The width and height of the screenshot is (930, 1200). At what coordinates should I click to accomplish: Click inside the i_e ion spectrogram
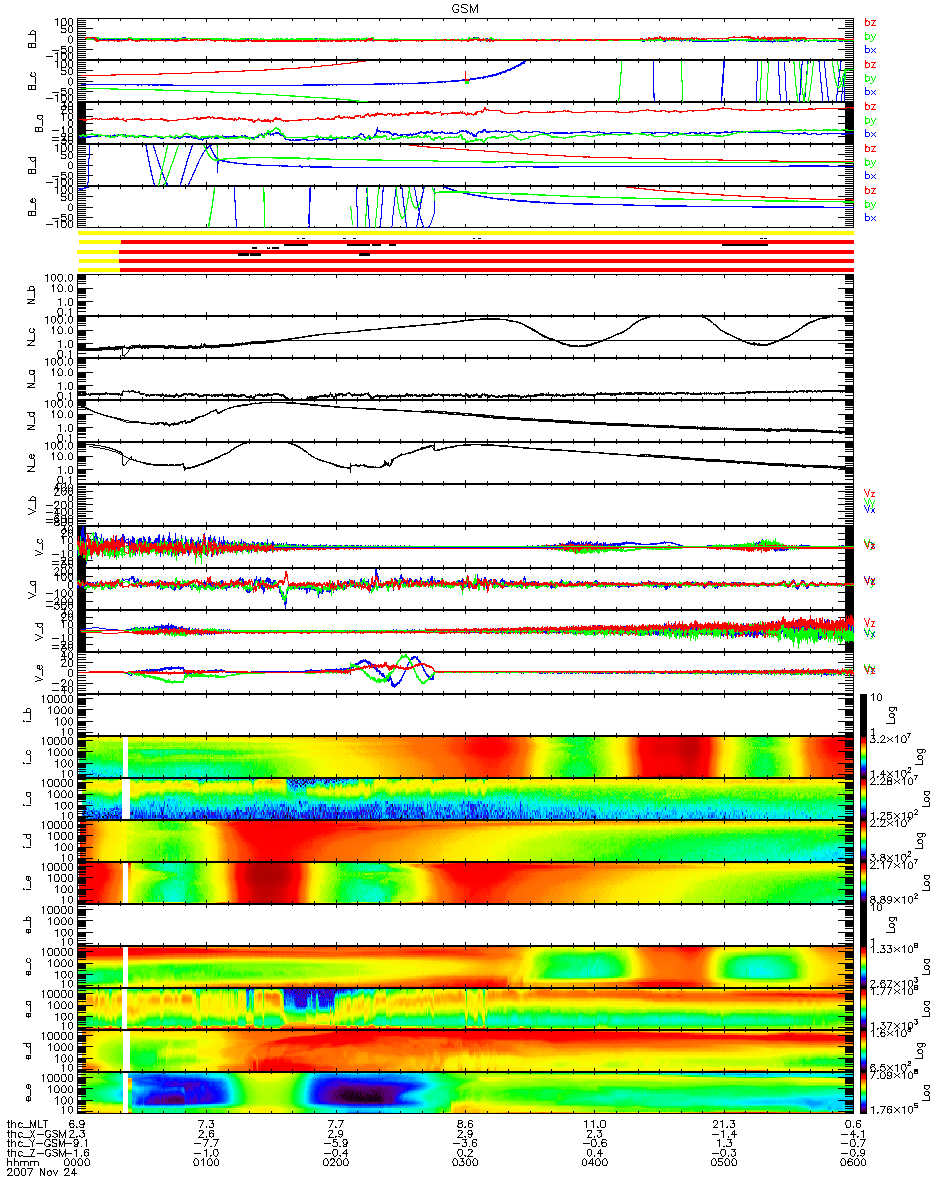[466, 882]
